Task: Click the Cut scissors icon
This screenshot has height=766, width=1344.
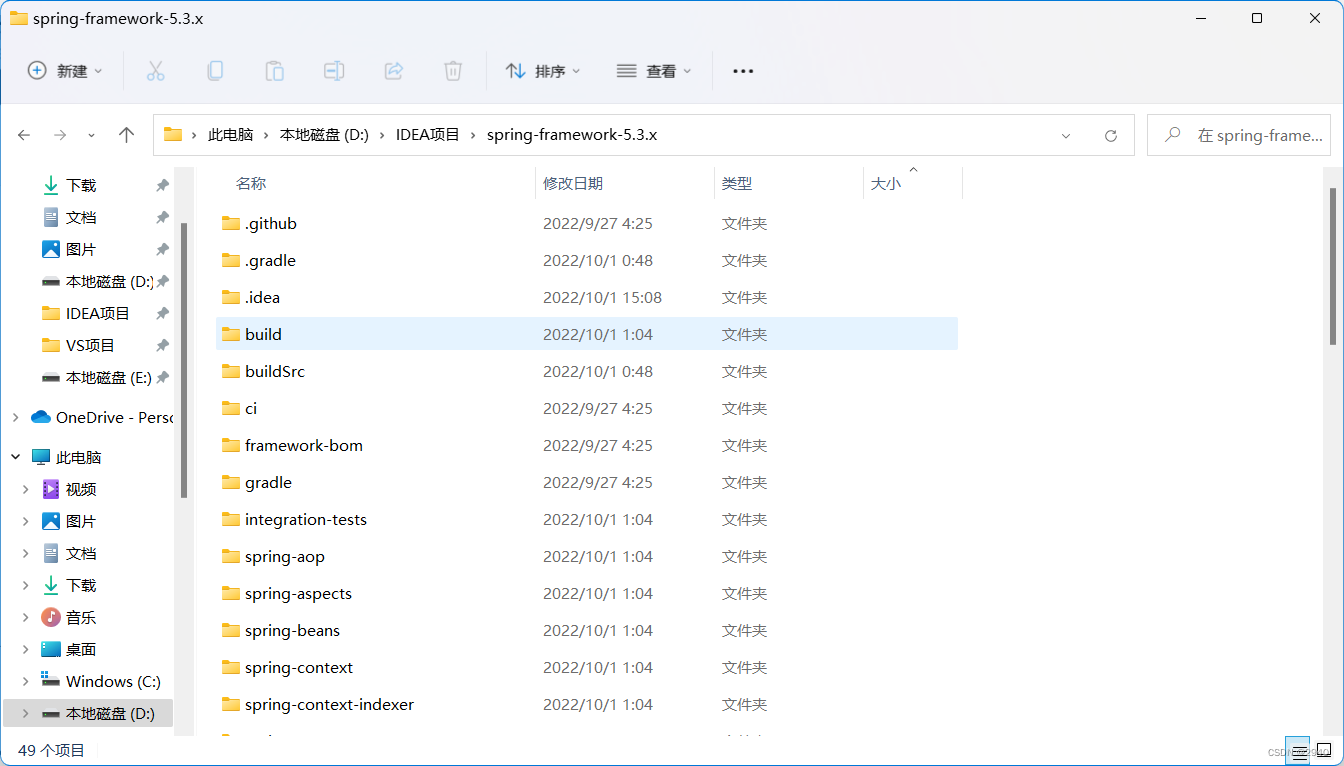Action: [155, 71]
